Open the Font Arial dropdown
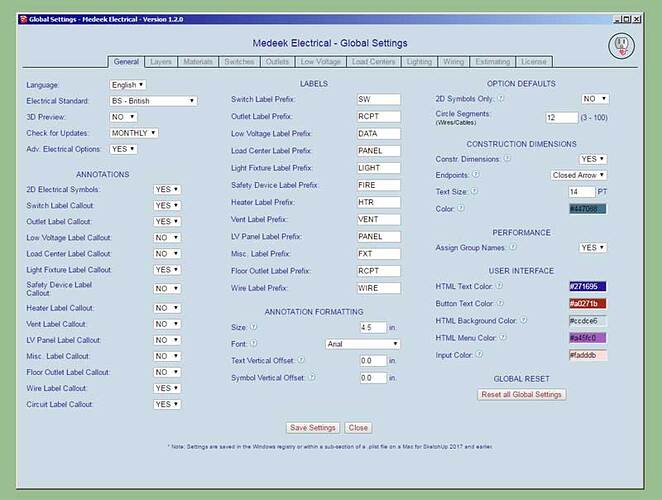Viewport: 662px width, 500px height. (363, 344)
